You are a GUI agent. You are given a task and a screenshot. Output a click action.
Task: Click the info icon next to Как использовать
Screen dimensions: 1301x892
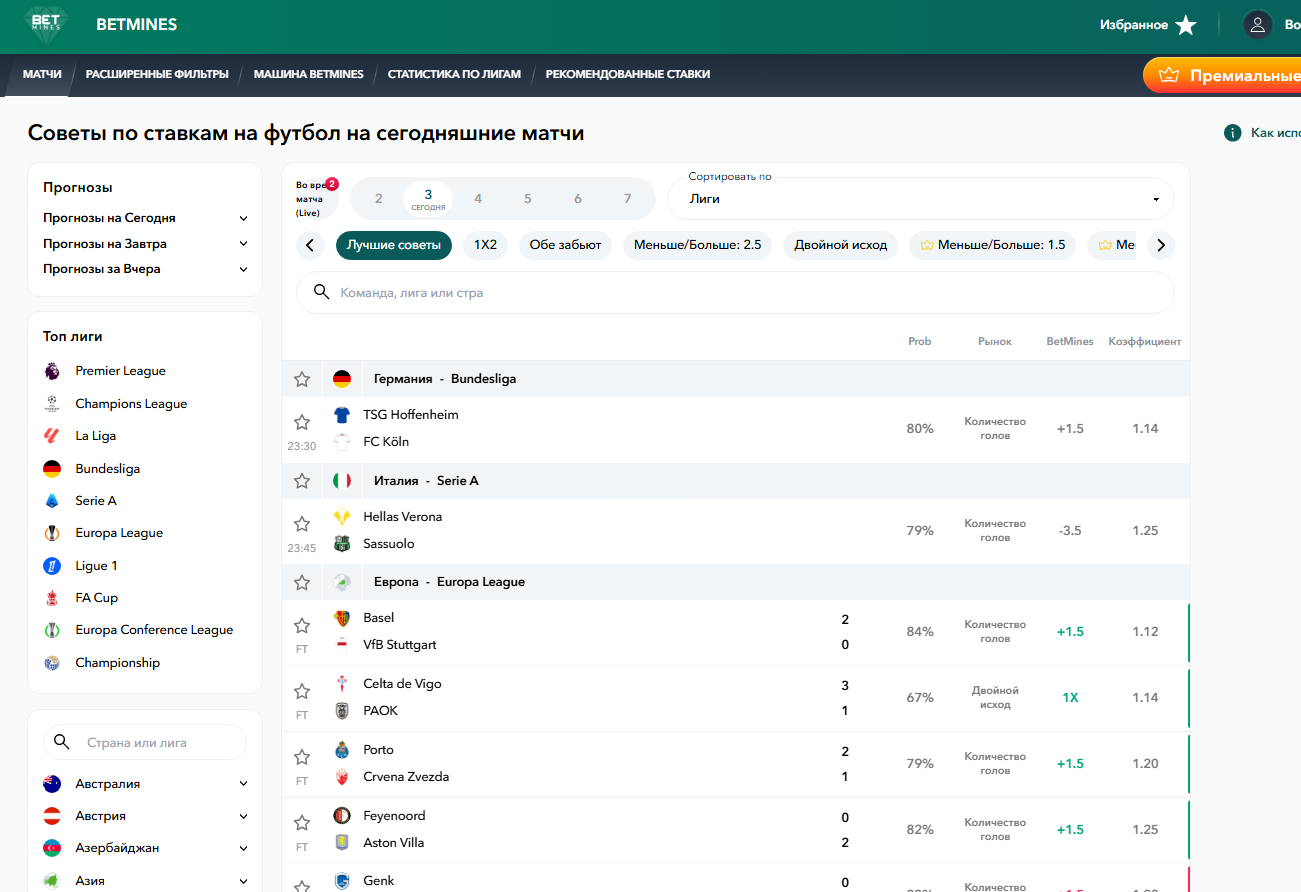coord(1233,133)
